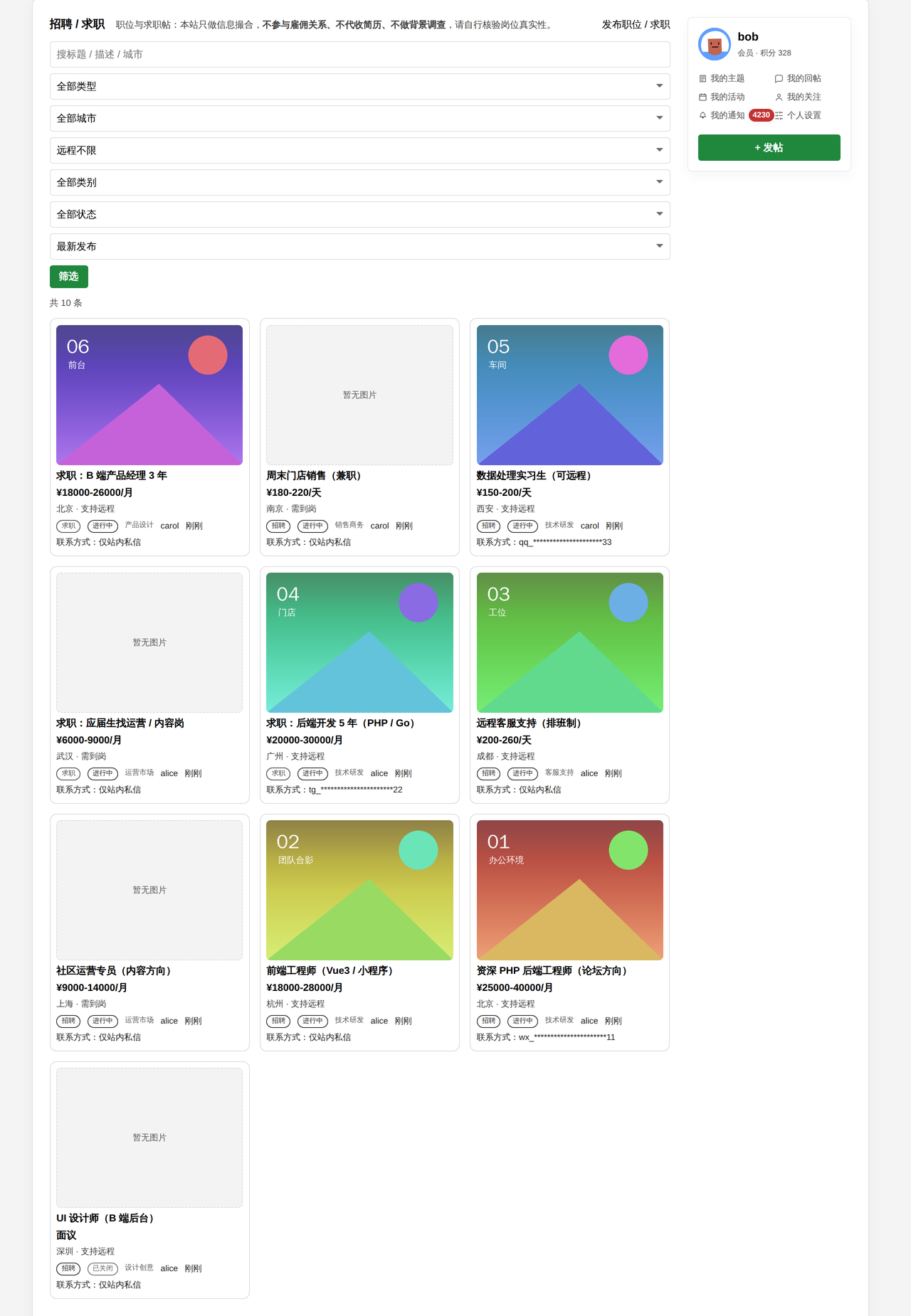Viewport: 911px width, 1316px height.
Task: Click bob's avatar icon
Action: click(x=715, y=44)
